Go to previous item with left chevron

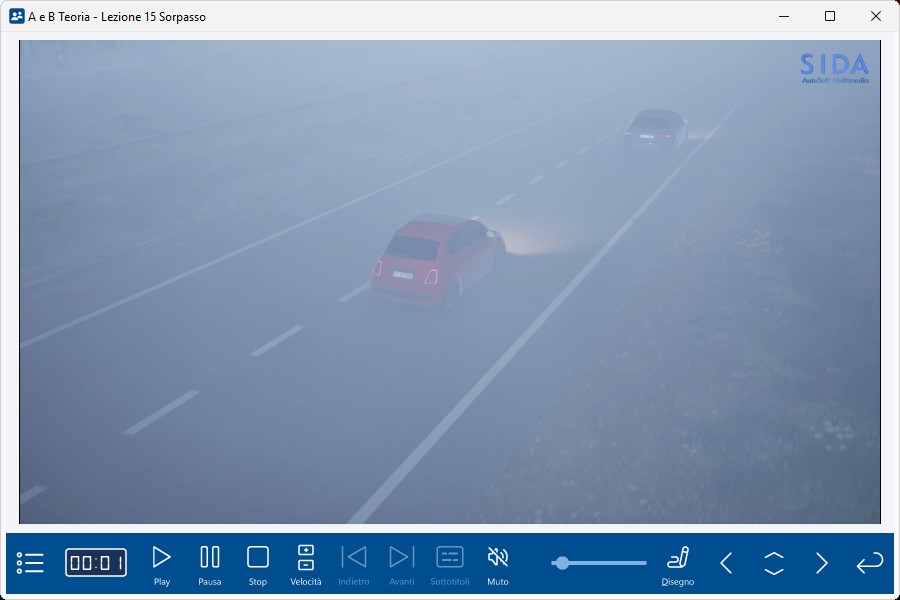[726, 563]
